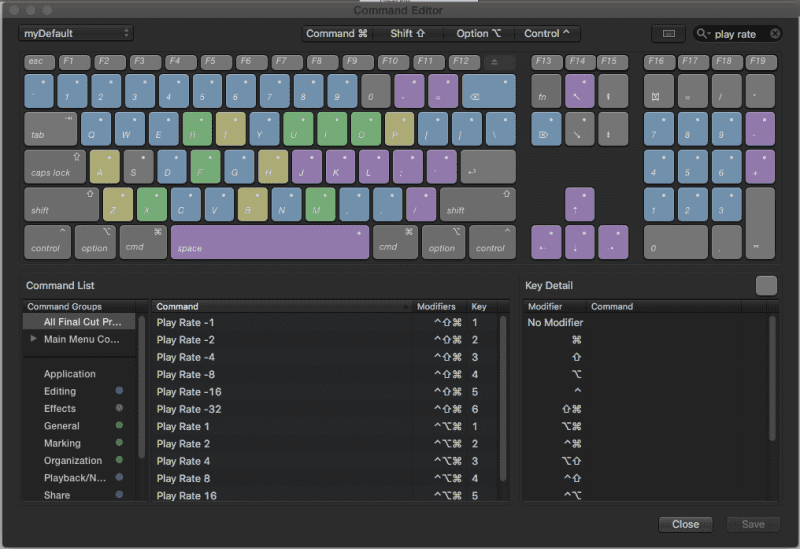Select the tab key on virtual keyboard
The height and width of the screenshot is (549, 800).
[x=51, y=129]
